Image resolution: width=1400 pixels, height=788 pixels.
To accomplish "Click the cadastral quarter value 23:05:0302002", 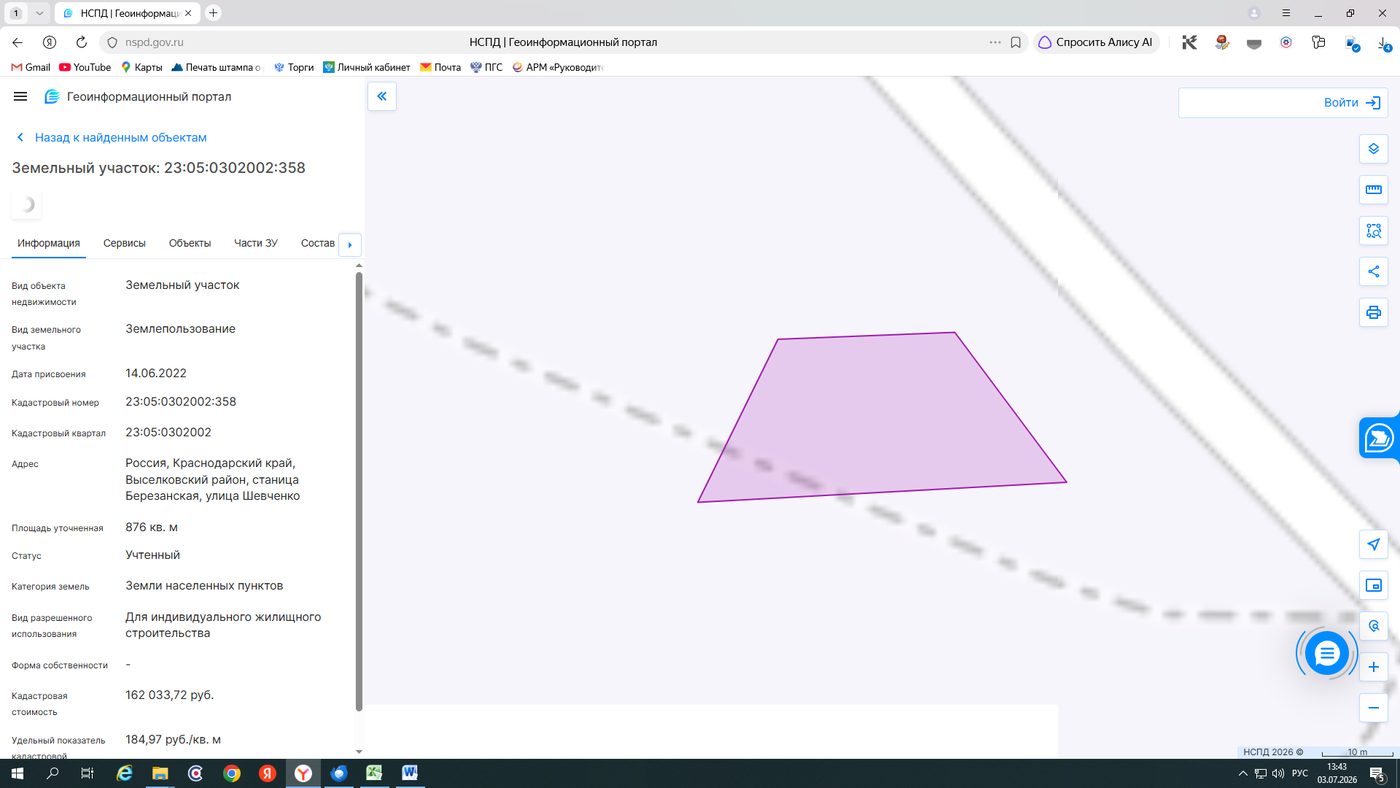I will pos(168,433).
